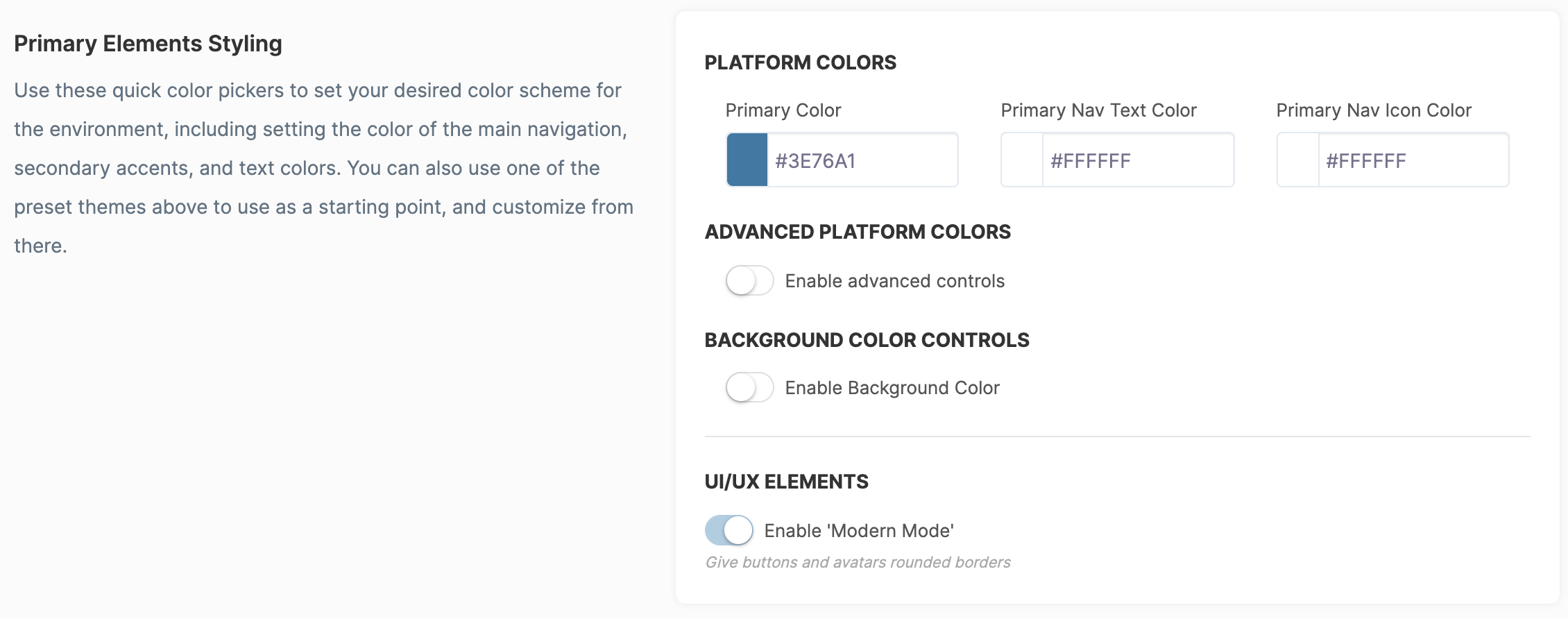Open the Primary Nav Text Color swatch
The height and width of the screenshot is (619, 1568).
point(1022,160)
